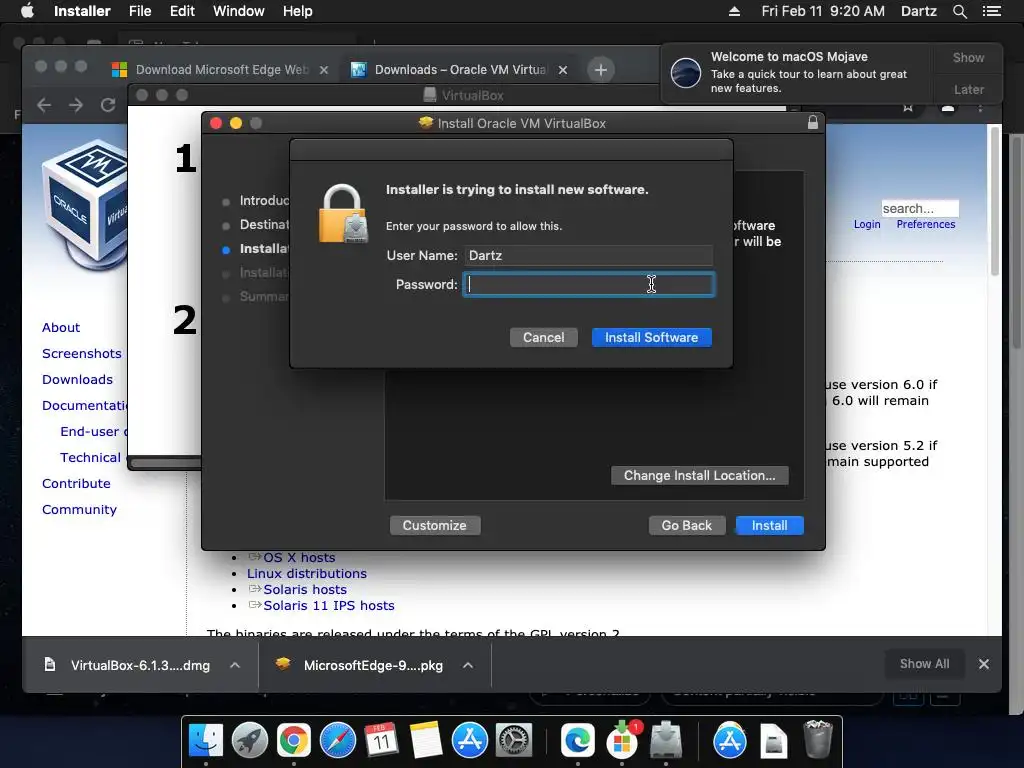Expand options chevron for MicrosoftEdge pkg download
The height and width of the screenshot is (768, 1024).
pyautogui.click(x=468, y=665)
